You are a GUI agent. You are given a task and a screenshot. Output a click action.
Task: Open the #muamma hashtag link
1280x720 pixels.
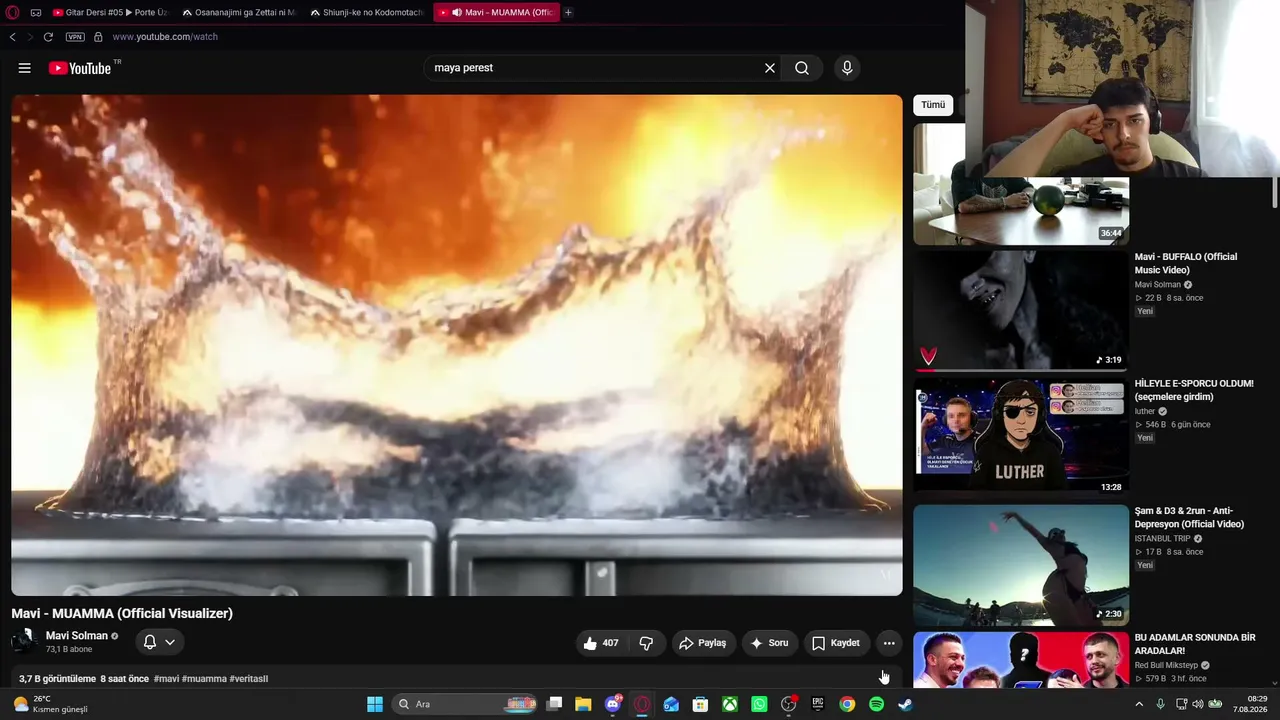[x=204, y=679]
